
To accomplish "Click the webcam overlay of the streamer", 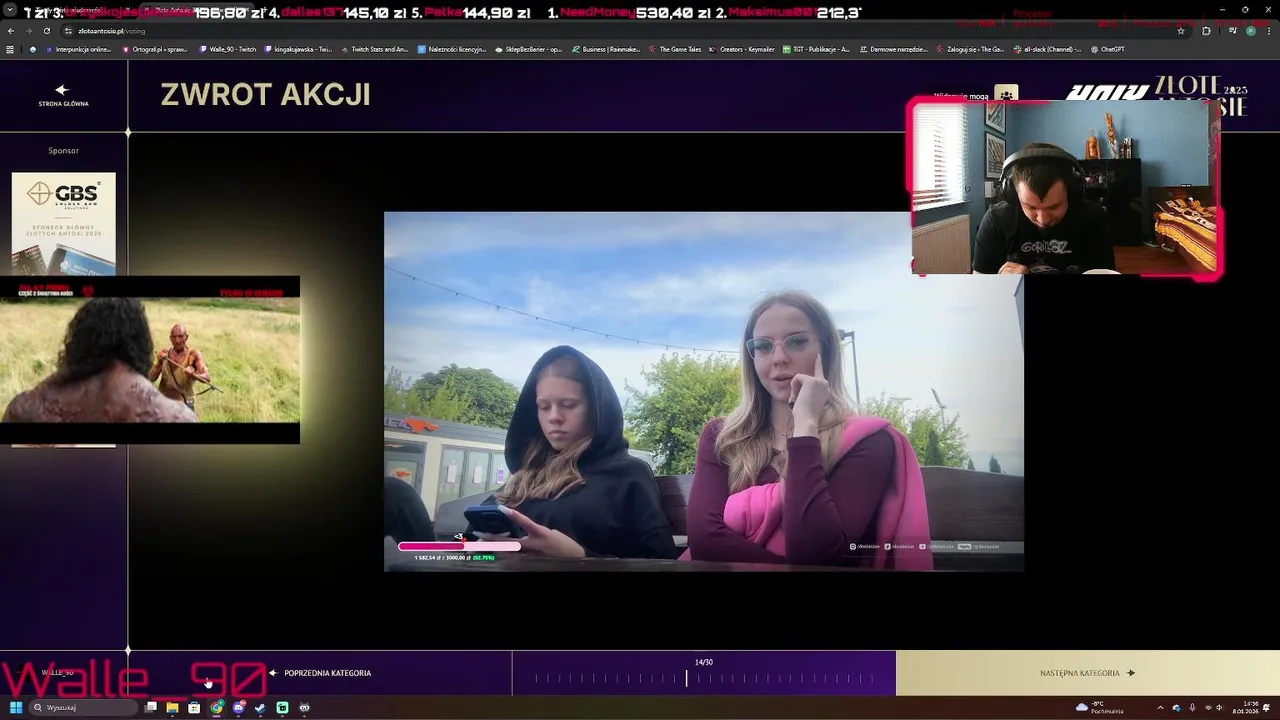I will click(1064, 187).
